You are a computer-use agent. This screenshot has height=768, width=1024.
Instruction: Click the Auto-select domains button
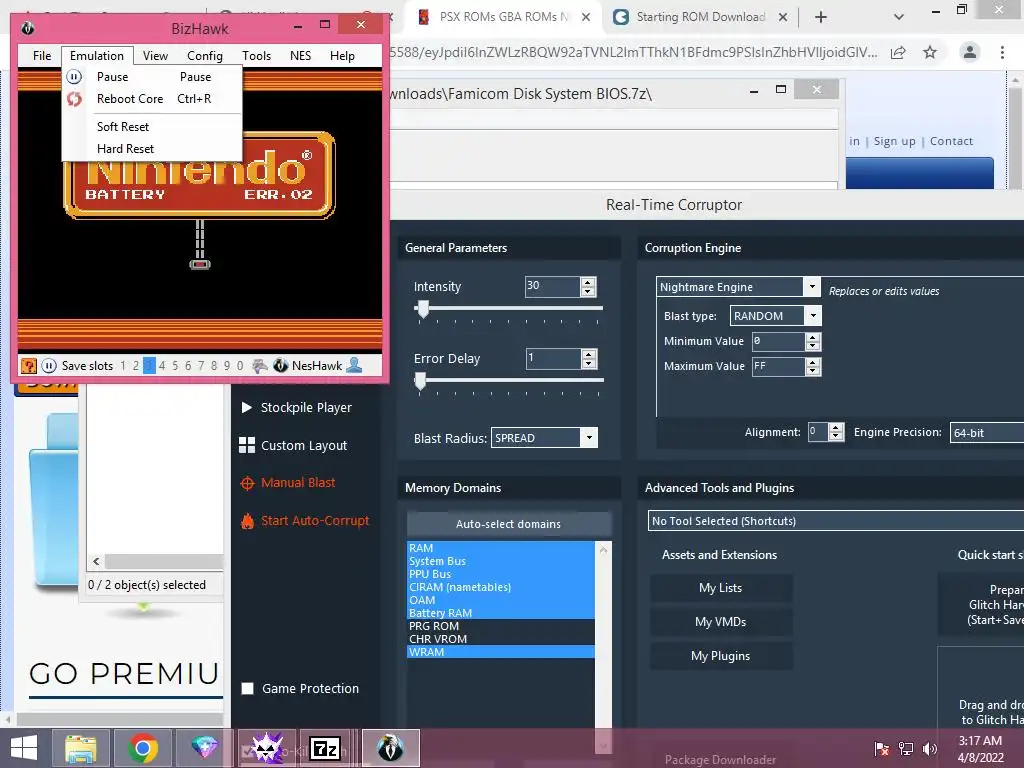508,524
